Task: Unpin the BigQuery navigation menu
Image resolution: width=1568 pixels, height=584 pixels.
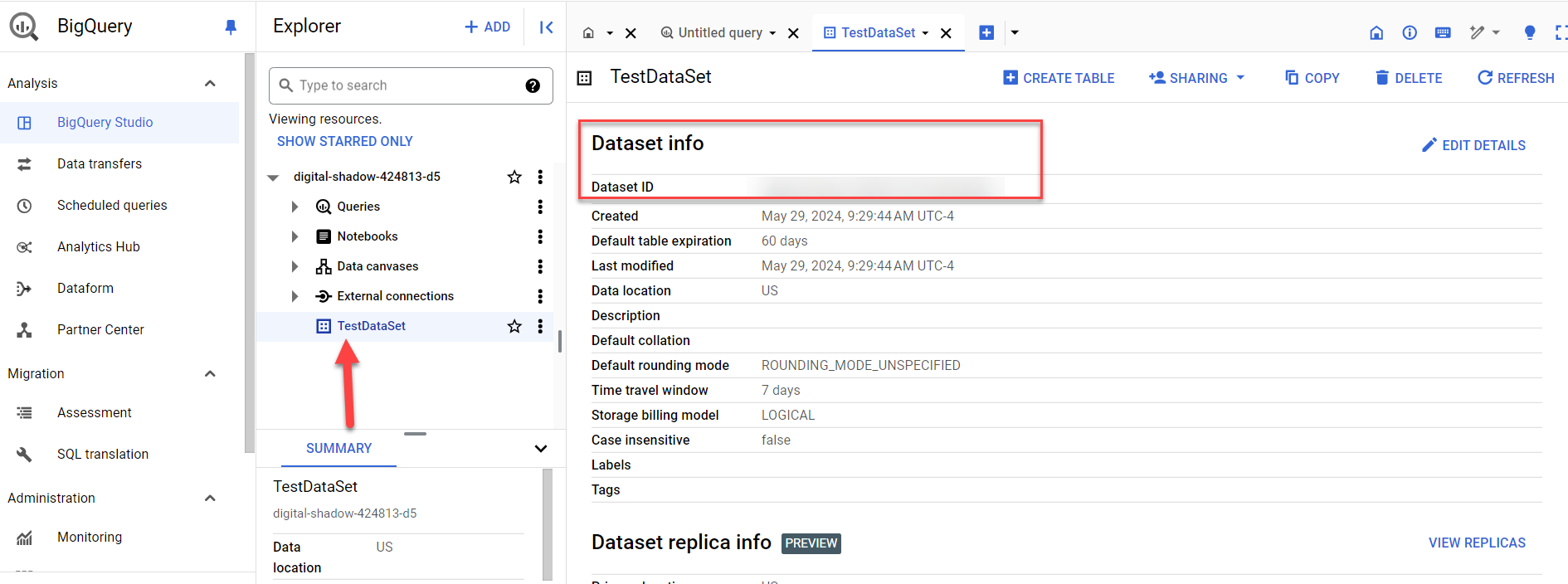Action: click(x=231, y=27)
